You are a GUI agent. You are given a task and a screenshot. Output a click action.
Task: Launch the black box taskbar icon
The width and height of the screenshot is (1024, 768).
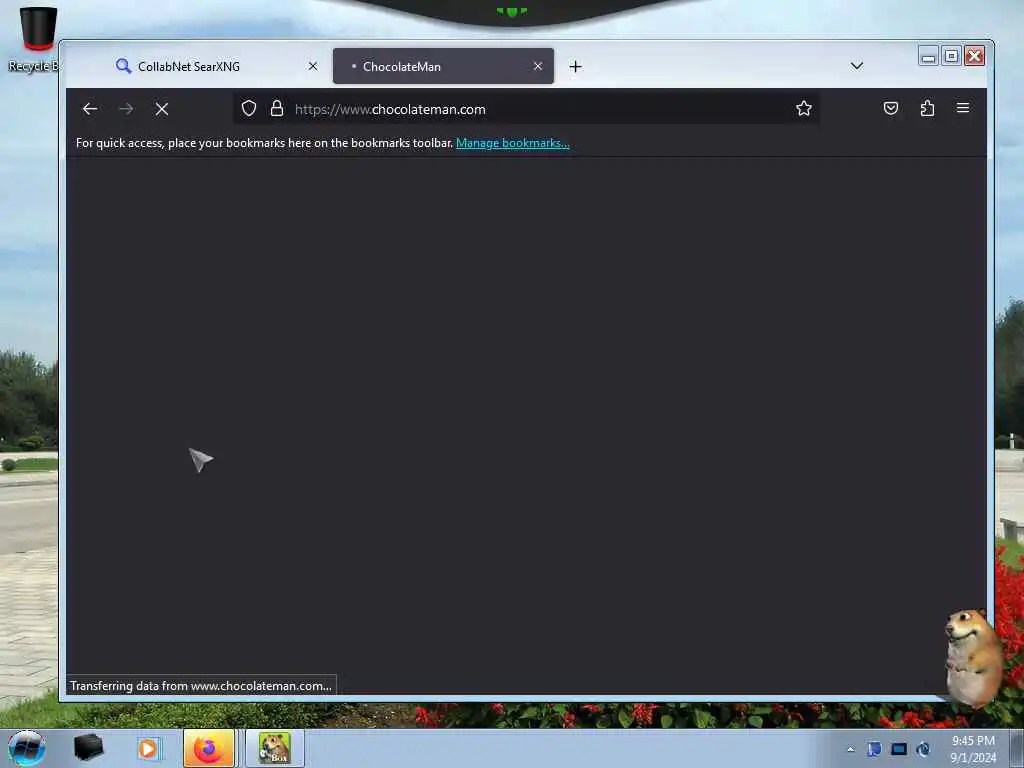click(x=88, y=748)
